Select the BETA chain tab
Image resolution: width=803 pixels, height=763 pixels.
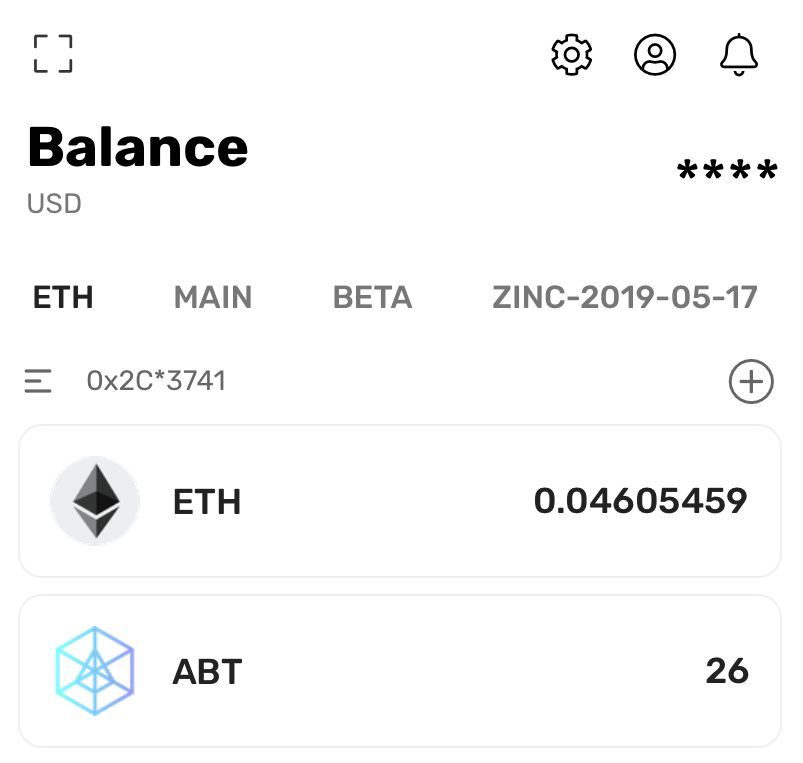372,297
